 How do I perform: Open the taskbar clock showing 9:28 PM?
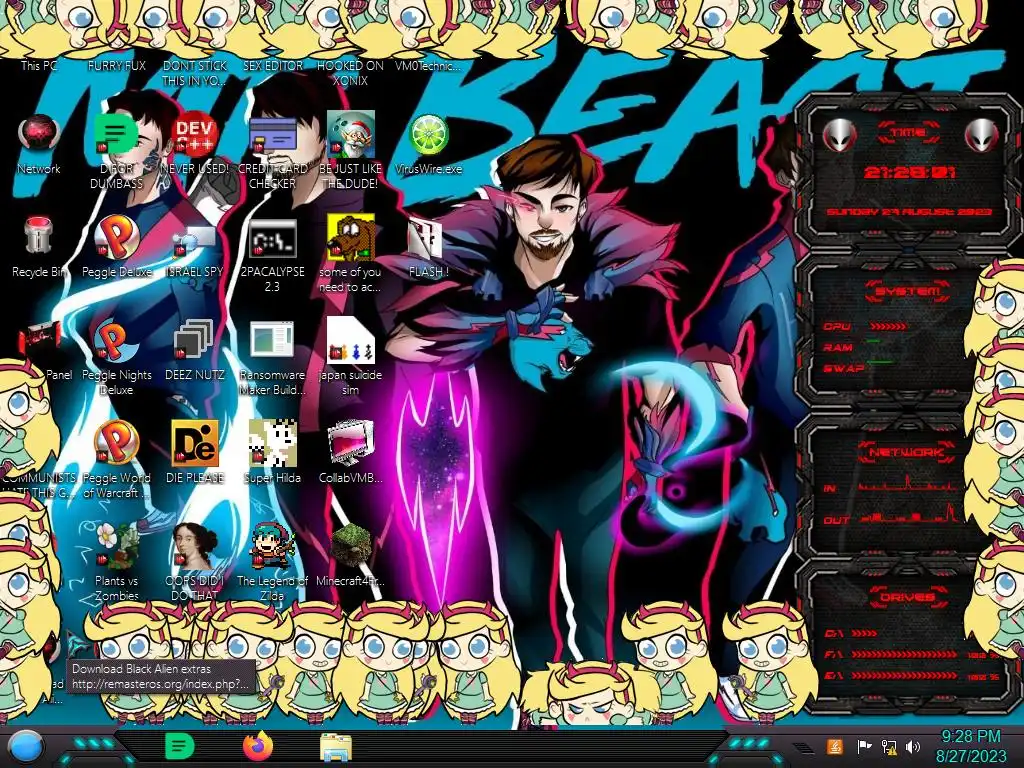(x=971, y=746)
